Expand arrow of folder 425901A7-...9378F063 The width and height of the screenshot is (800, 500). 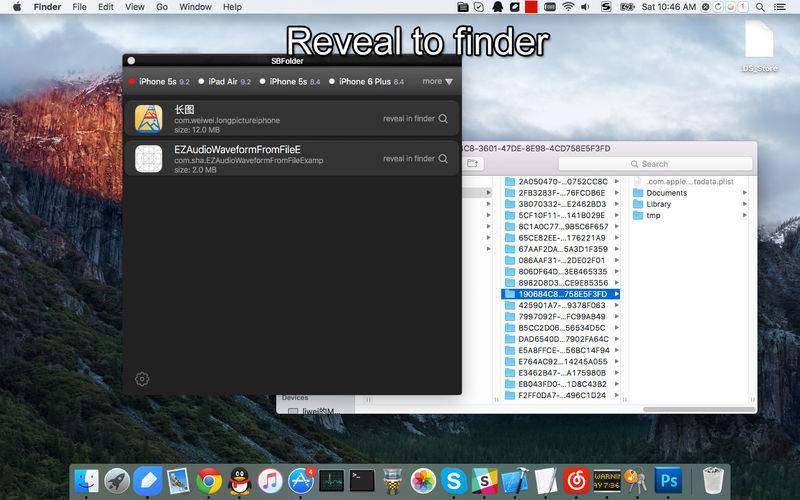pyautogui.click(x=616, y=305)
